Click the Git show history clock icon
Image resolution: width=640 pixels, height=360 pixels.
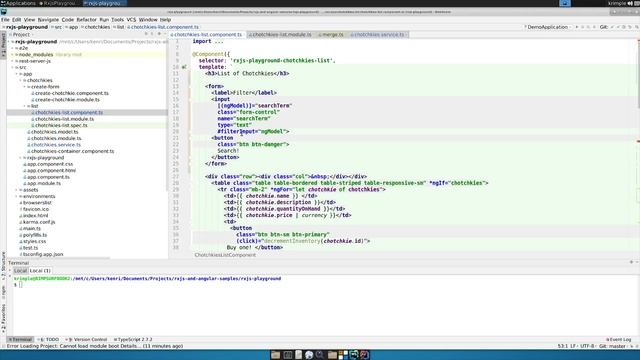(x=624, y=27)
